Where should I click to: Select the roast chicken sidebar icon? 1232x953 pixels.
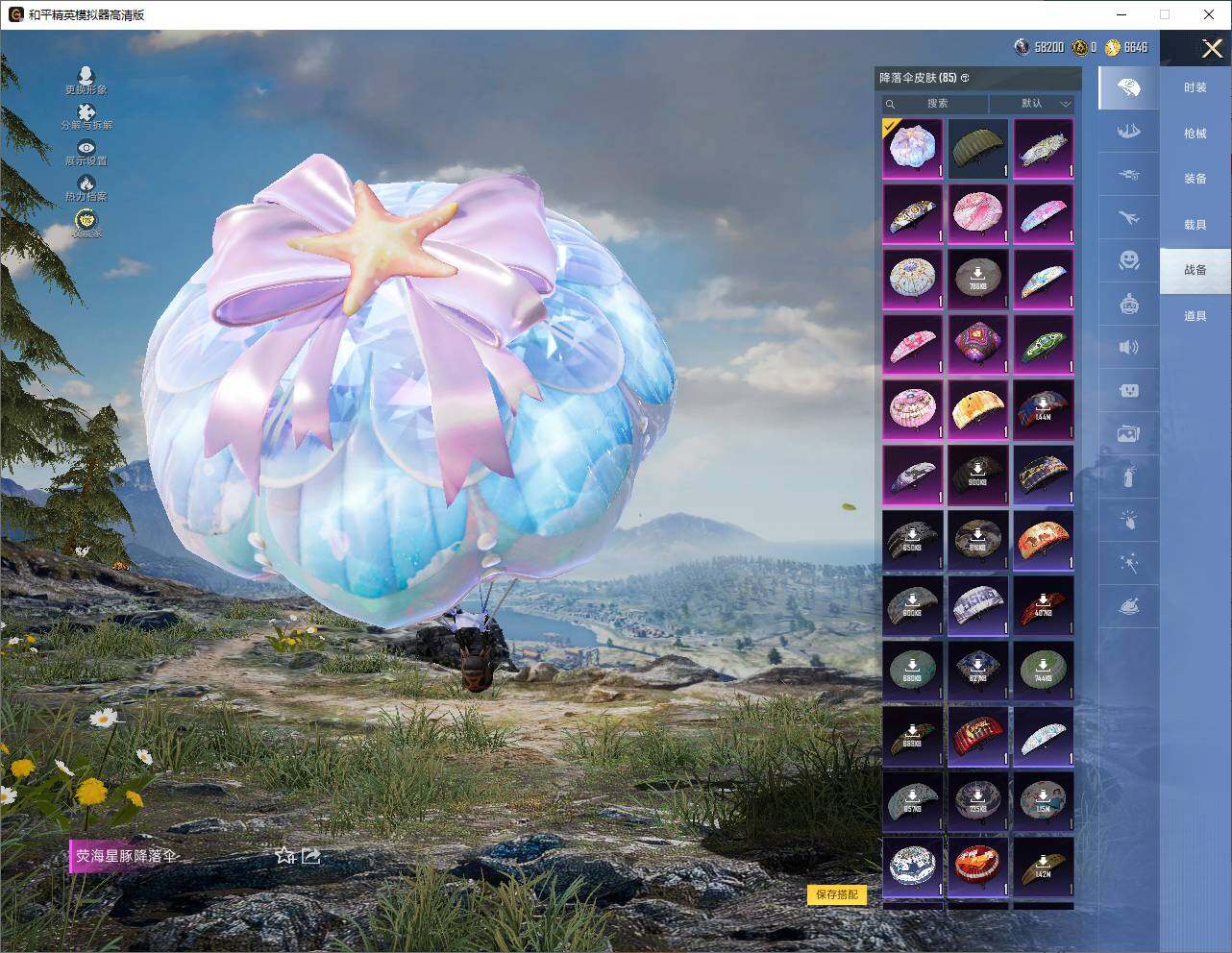[1128, 607]
